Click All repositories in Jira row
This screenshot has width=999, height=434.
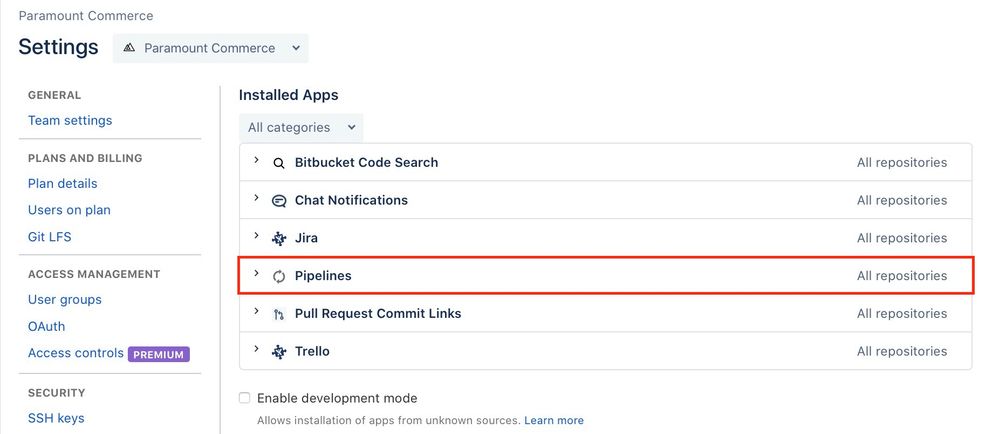pyautogui.click(x=902, y=238)
